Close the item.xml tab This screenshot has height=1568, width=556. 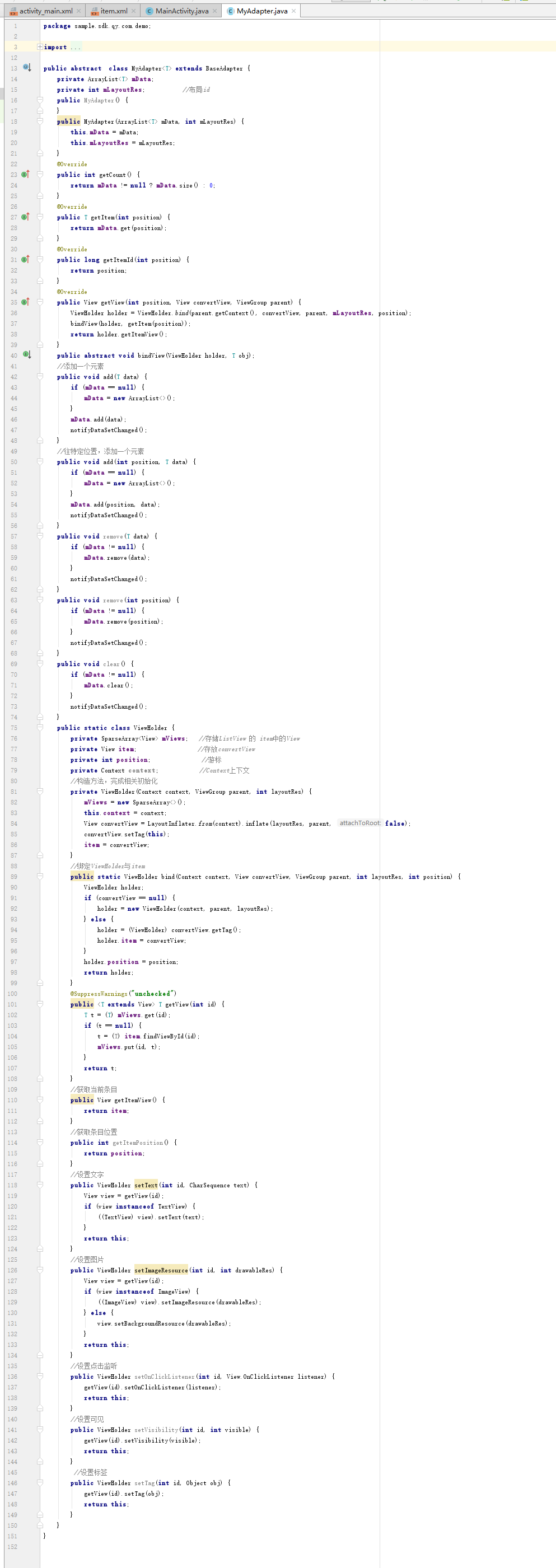pyautogui.click(x=133, y=11)
